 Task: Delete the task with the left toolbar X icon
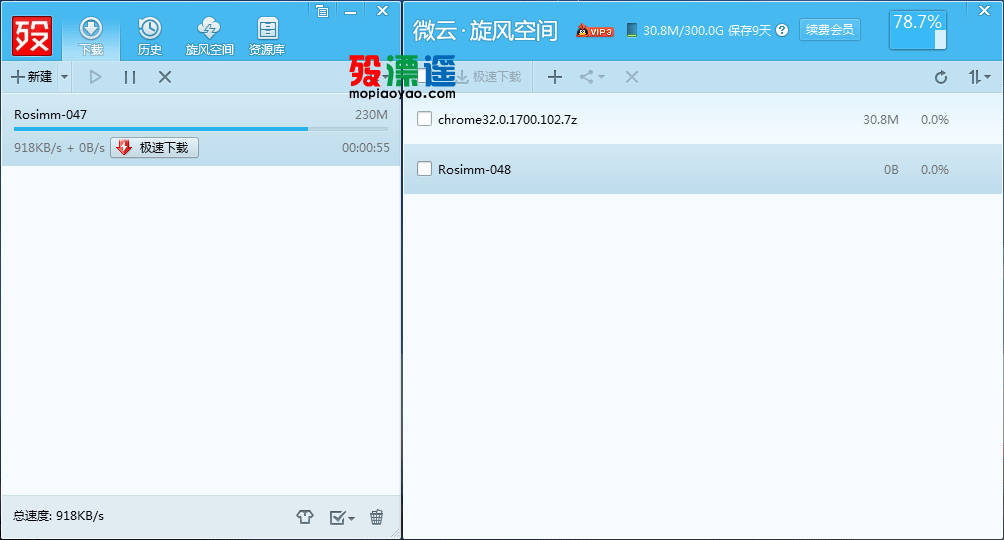click(x=165, y=77)
